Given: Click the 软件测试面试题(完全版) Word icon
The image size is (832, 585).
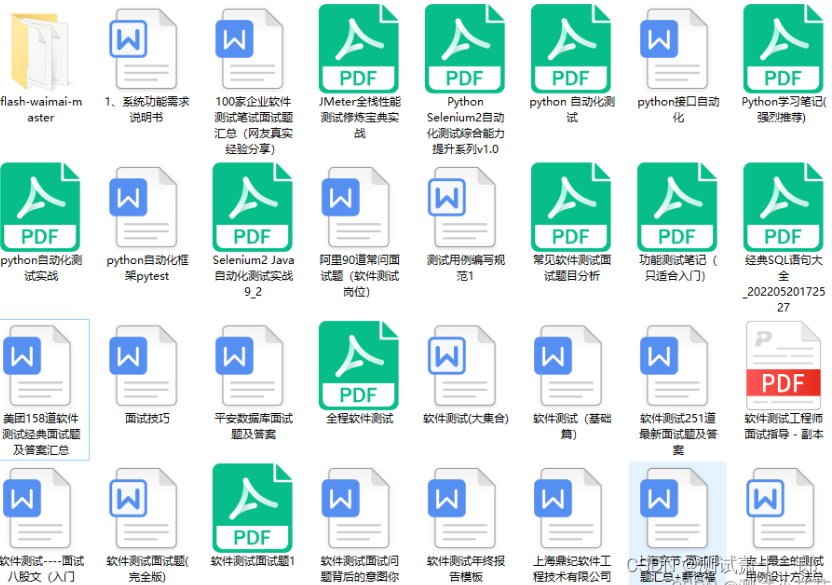Looking at the screenshot, I should (143, 508).
